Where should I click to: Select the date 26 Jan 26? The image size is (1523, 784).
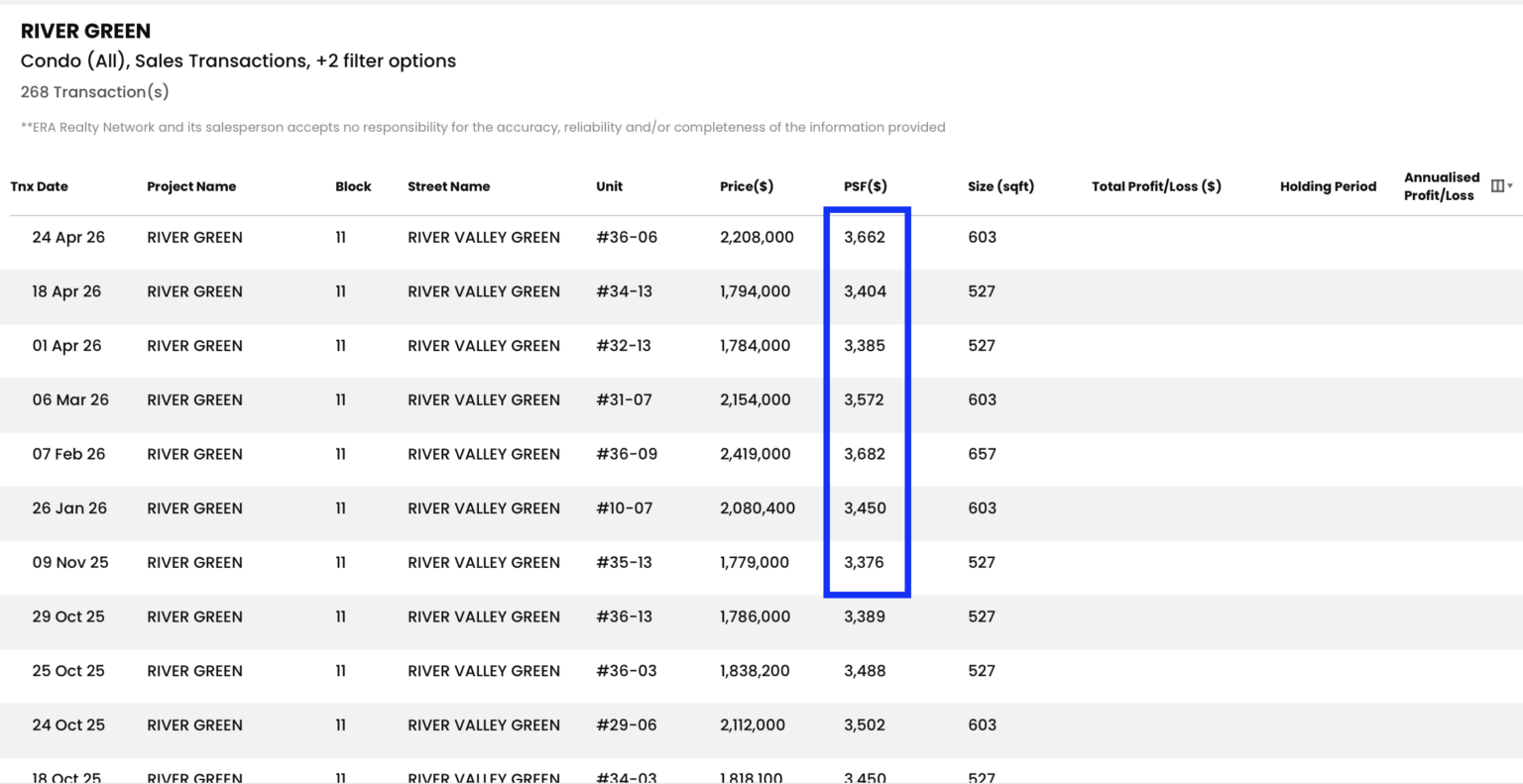click(69, 508)
